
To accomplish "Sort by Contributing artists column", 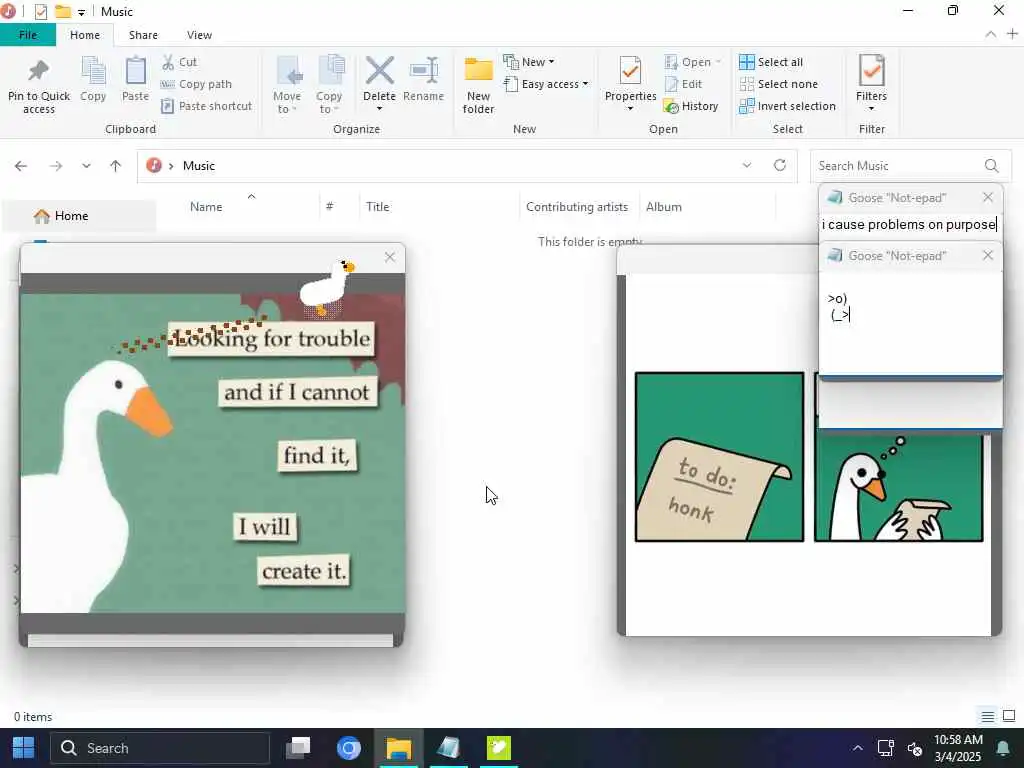I will point(577,206).
